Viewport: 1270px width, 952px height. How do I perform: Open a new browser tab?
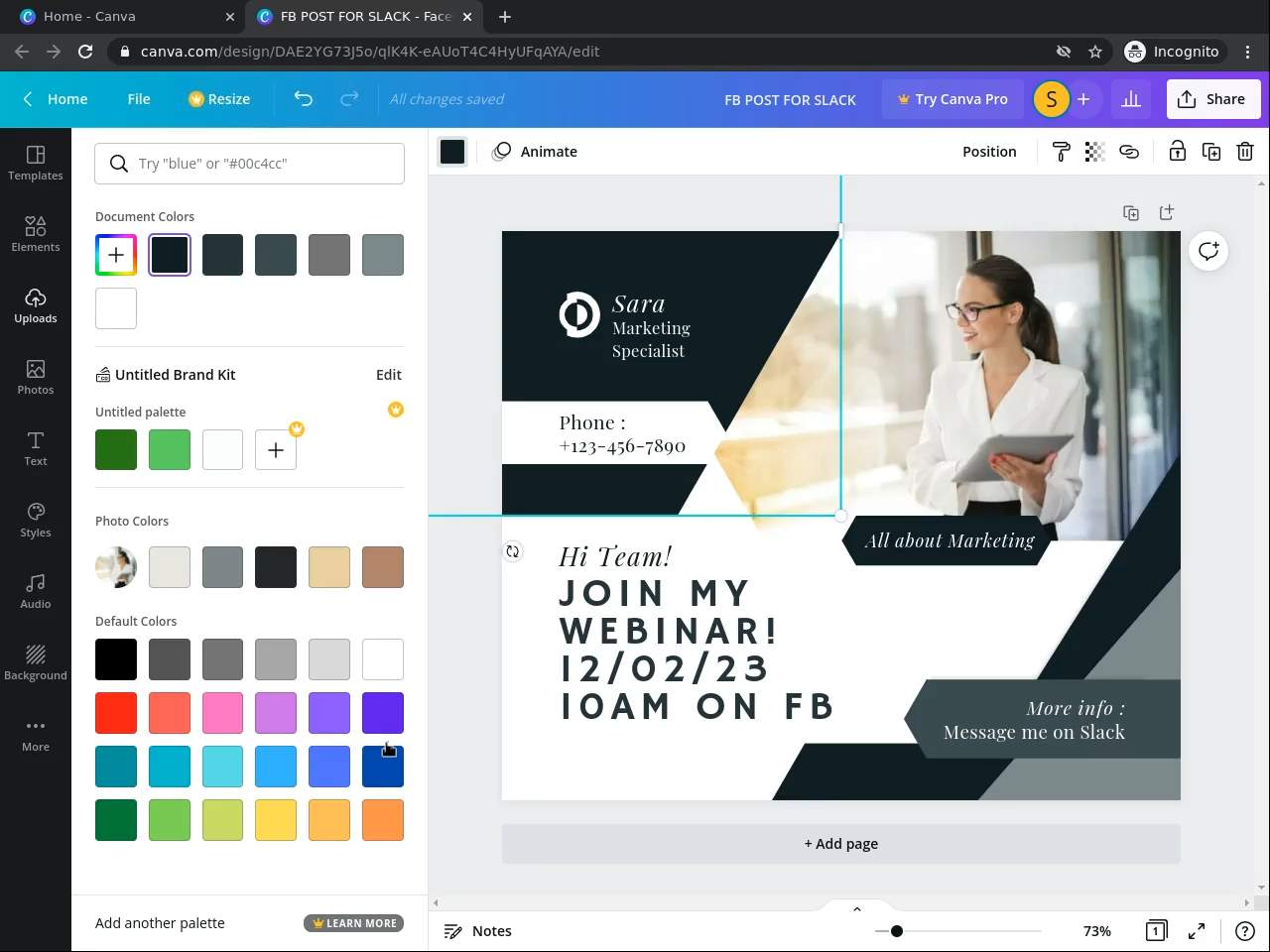click(505, 17)
